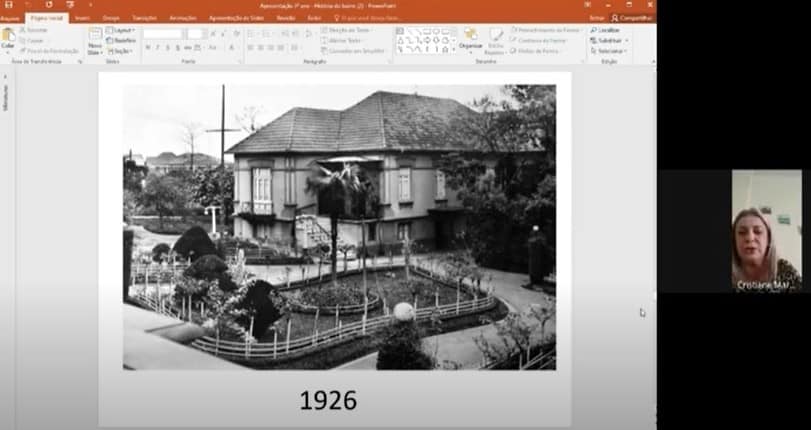Click the Recortar command

(33, 30)
